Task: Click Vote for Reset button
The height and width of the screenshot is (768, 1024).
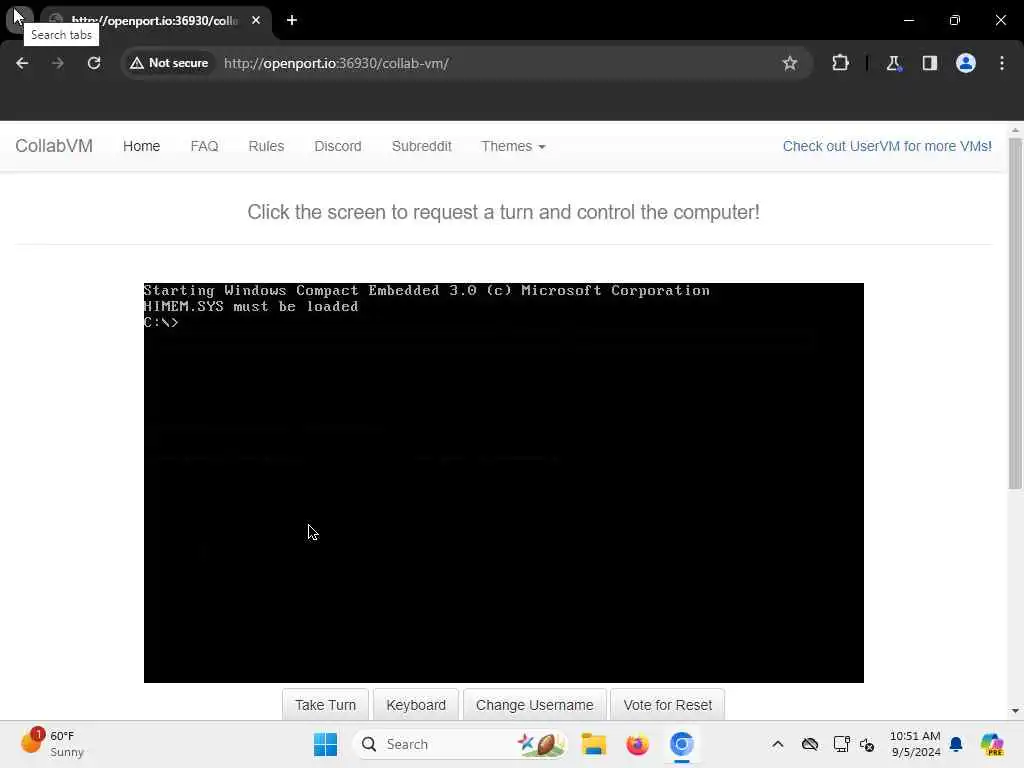Action: [667, 705]
